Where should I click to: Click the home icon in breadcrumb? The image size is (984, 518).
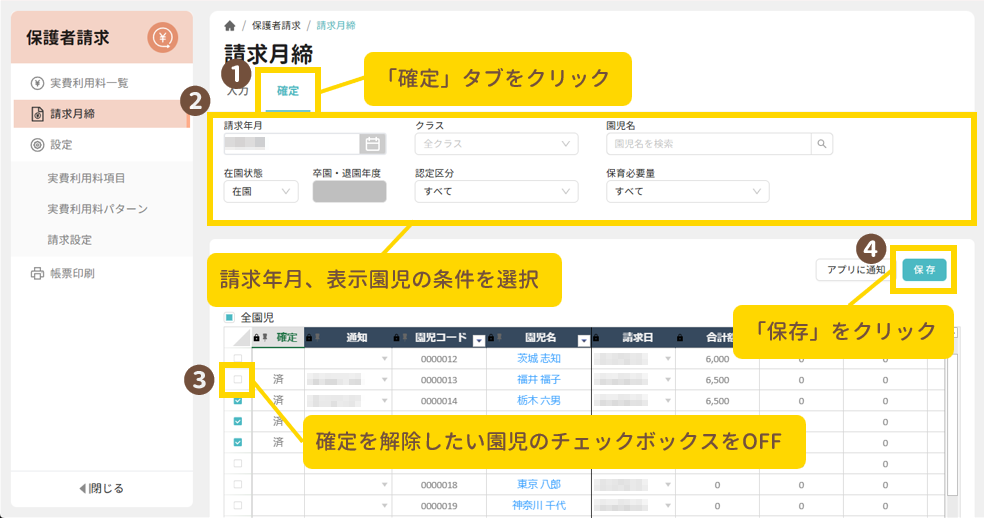[231, 24]
